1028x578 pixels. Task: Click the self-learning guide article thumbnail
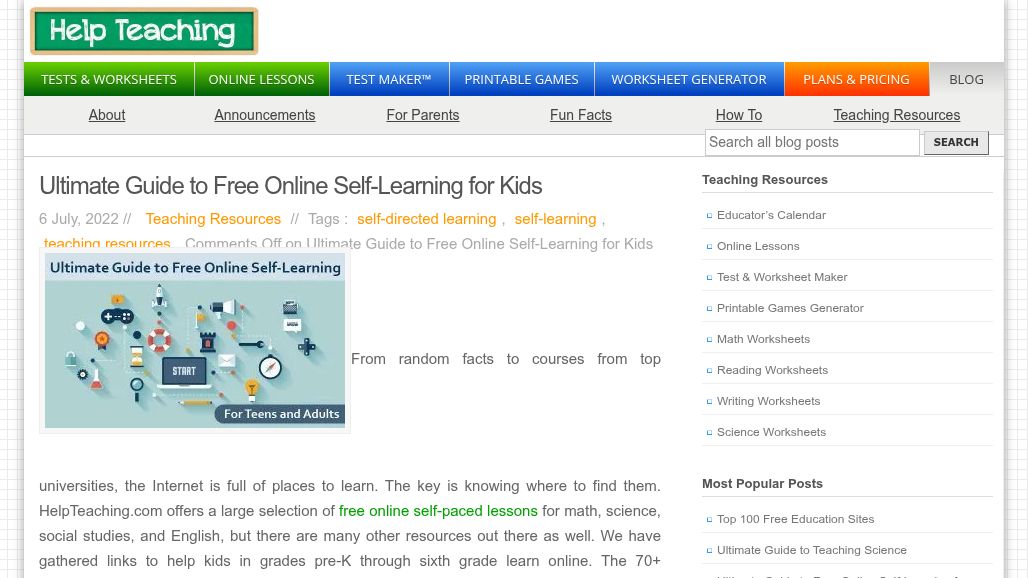[x=195, y=341]
